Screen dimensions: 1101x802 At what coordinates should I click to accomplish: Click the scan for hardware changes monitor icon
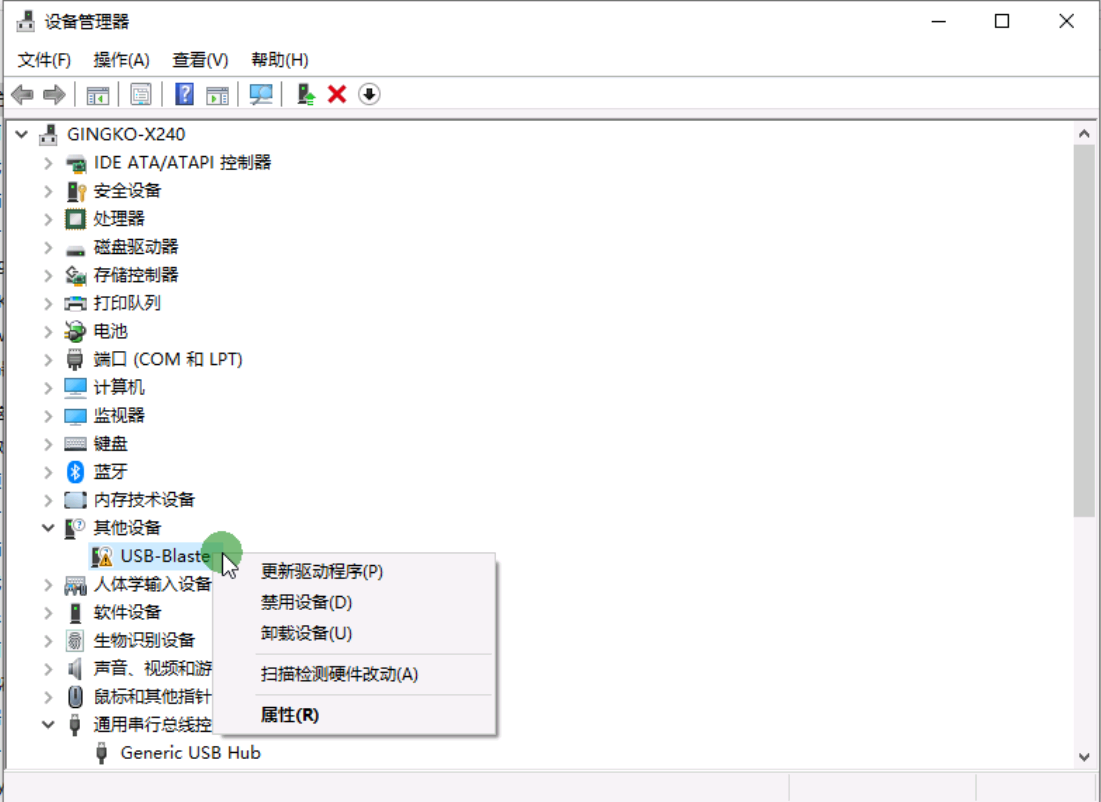pos(261,94)
